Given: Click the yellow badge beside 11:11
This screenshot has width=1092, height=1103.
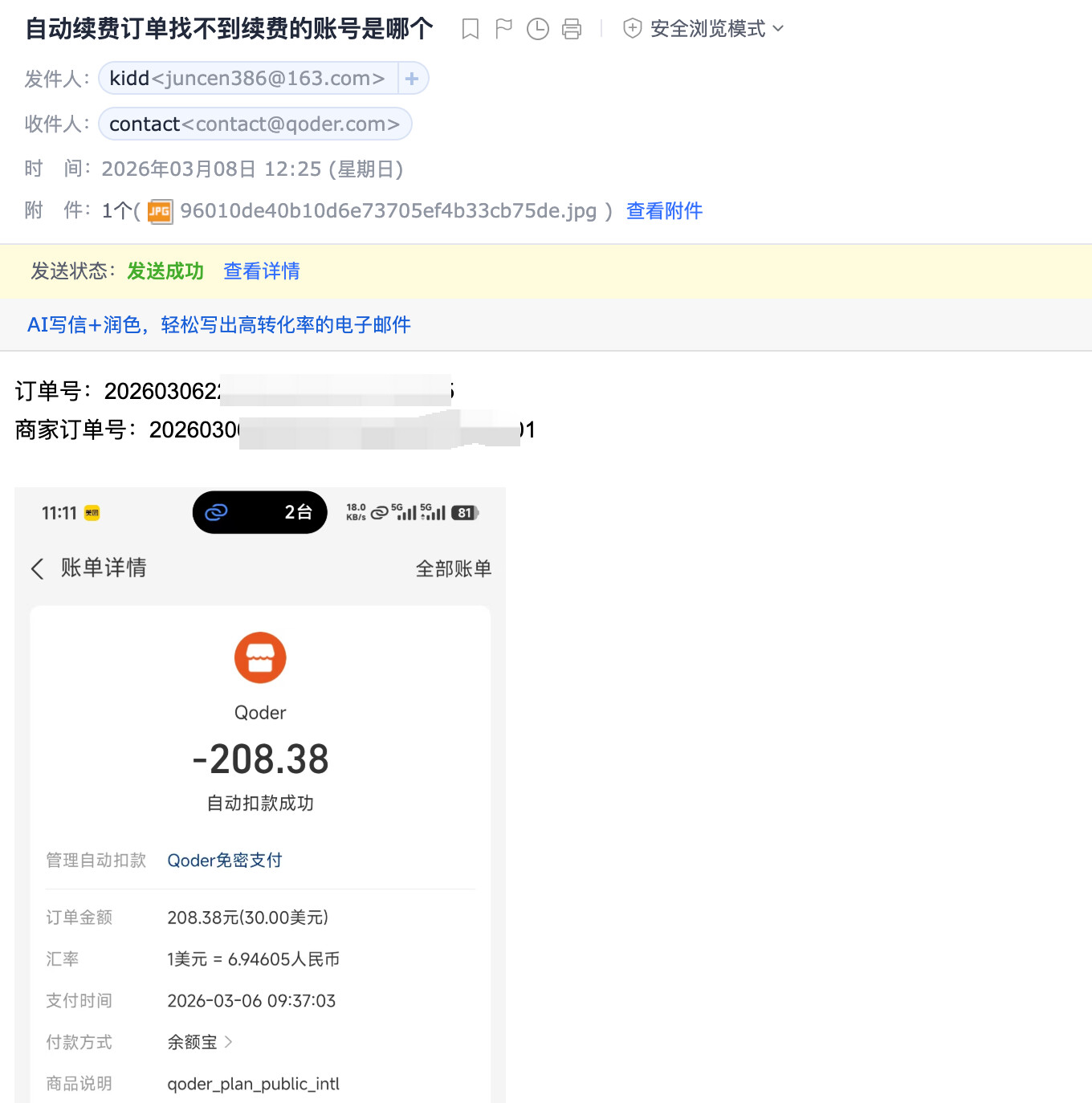Looking at the screenshot, I should pos(92,513).
